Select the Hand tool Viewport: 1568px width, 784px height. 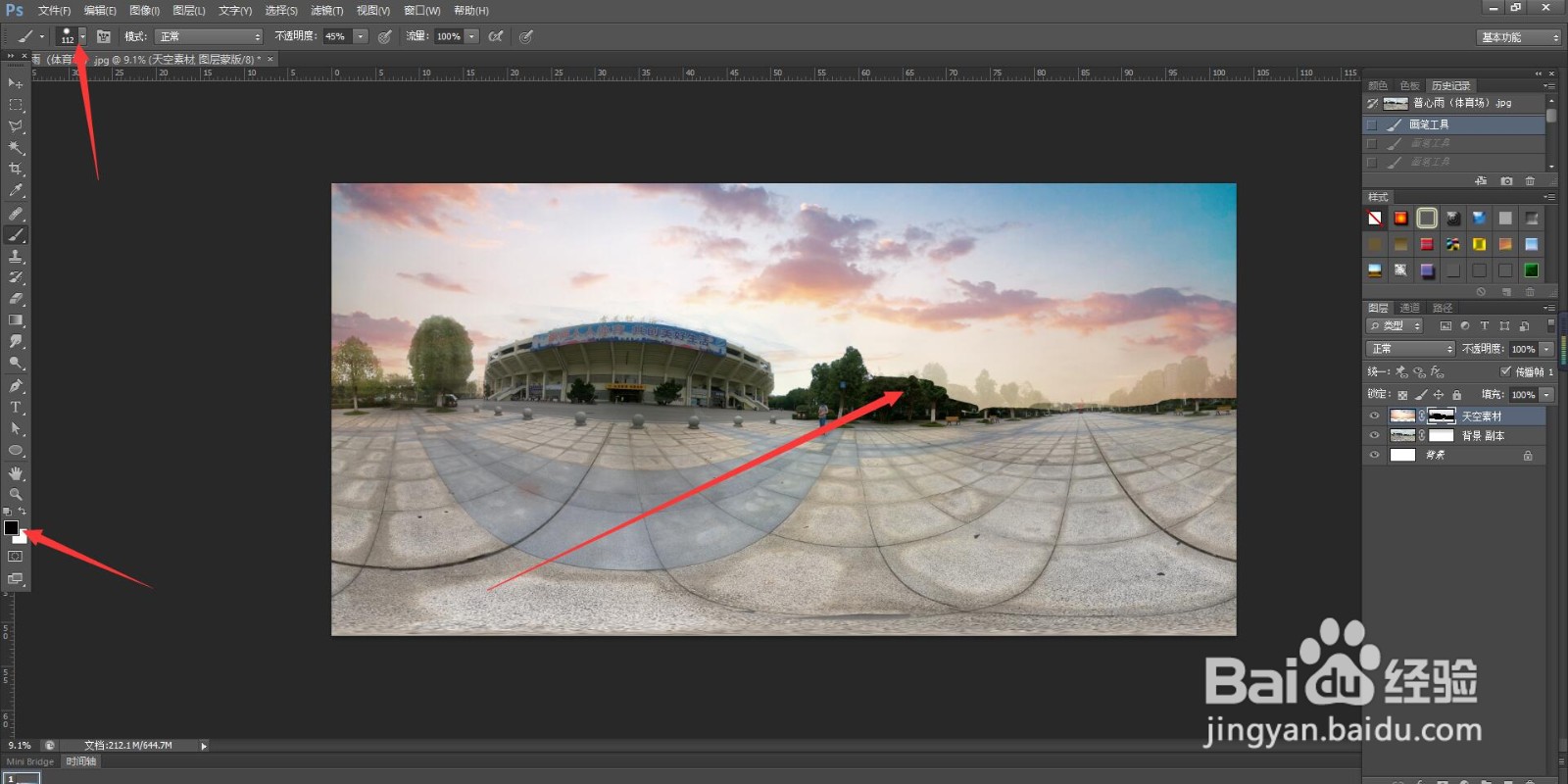click(15, 473)
